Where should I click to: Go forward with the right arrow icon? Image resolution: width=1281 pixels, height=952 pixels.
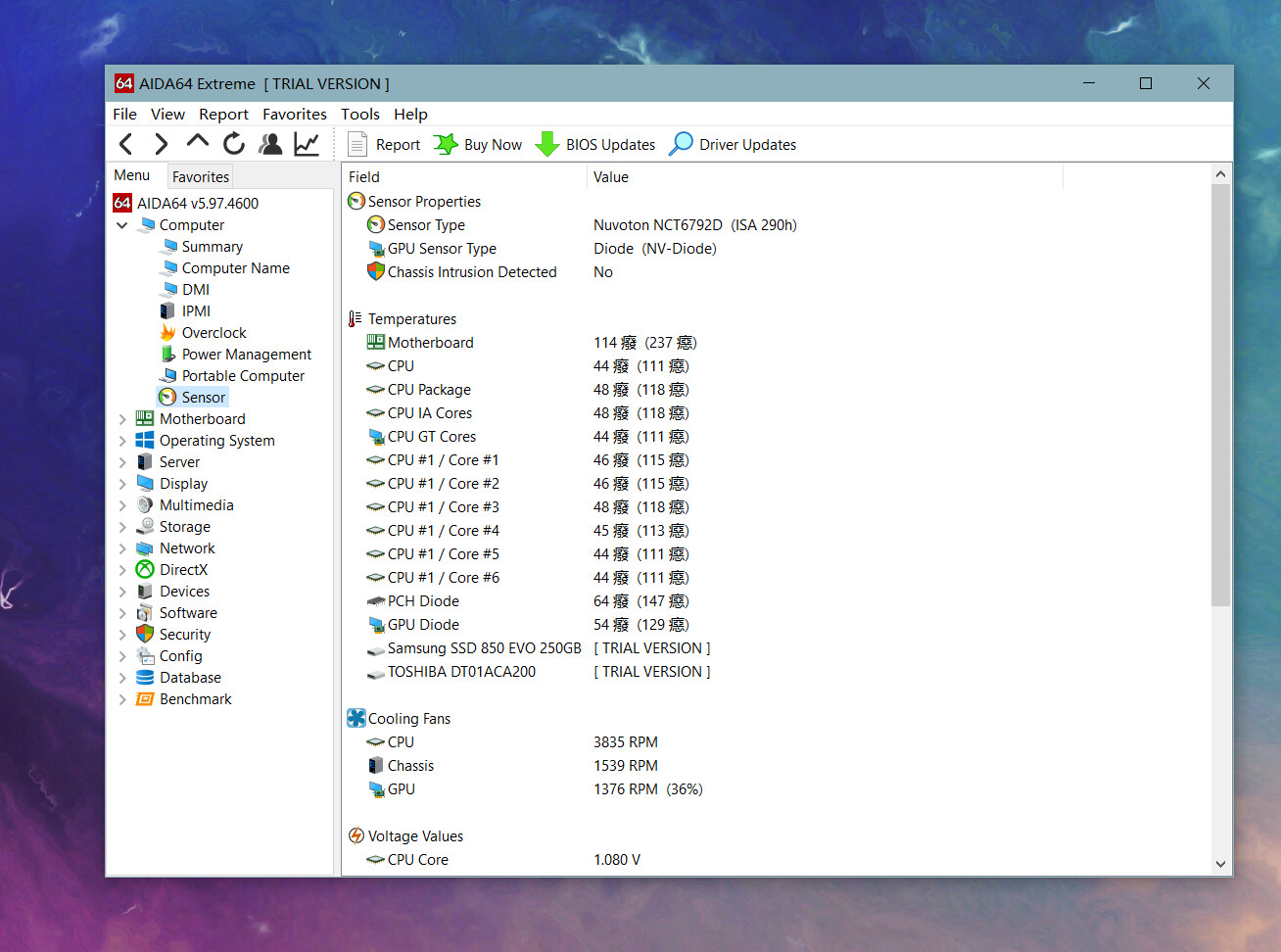coord(162,144)
